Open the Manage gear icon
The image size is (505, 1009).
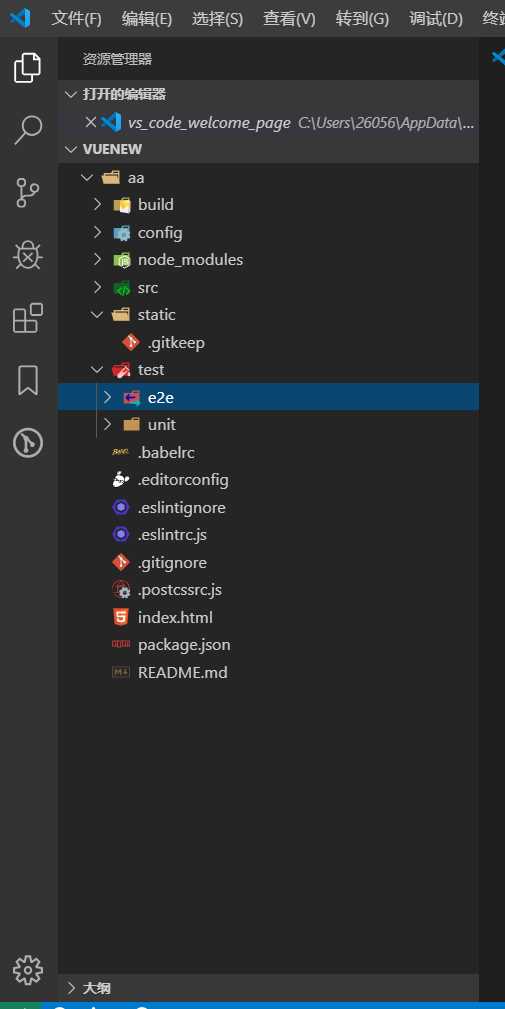click(x=28, y=970)
